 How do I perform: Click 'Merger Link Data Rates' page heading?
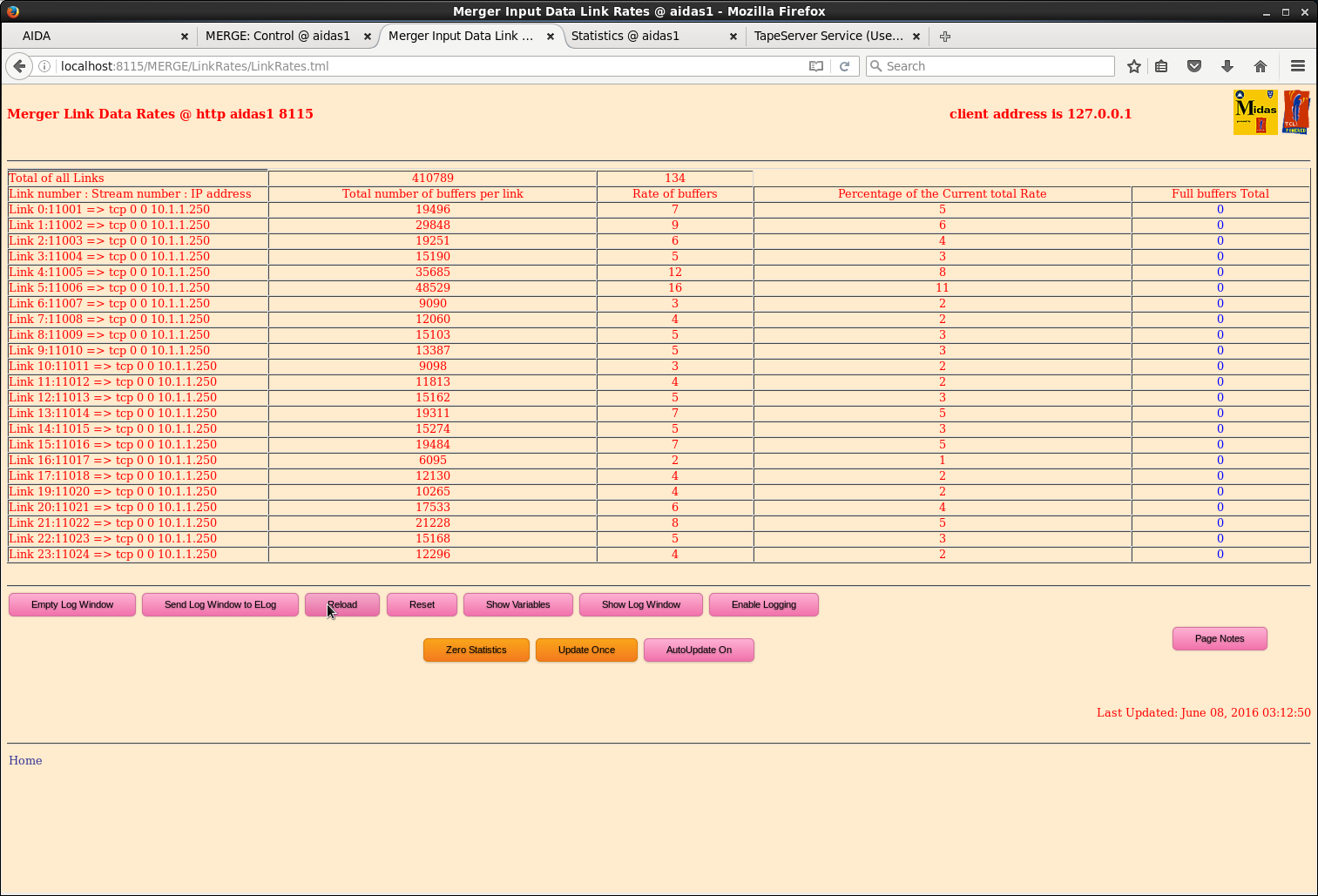pos(160,114)
